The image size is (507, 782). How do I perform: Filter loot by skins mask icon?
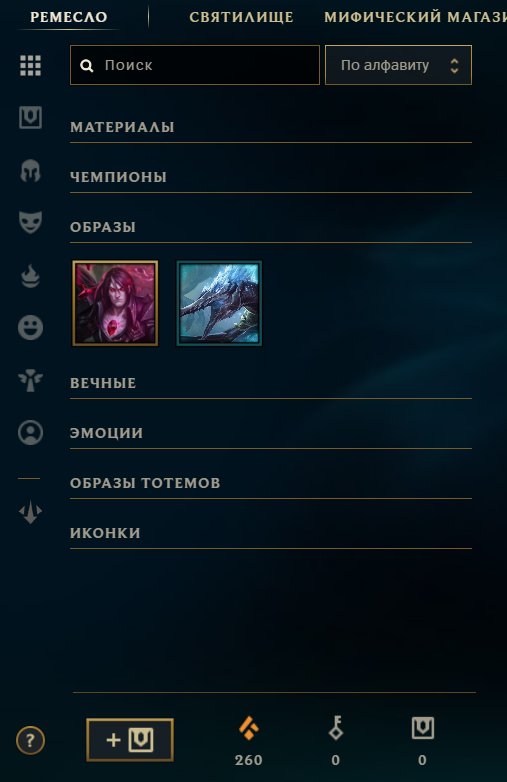click(30, 222)
